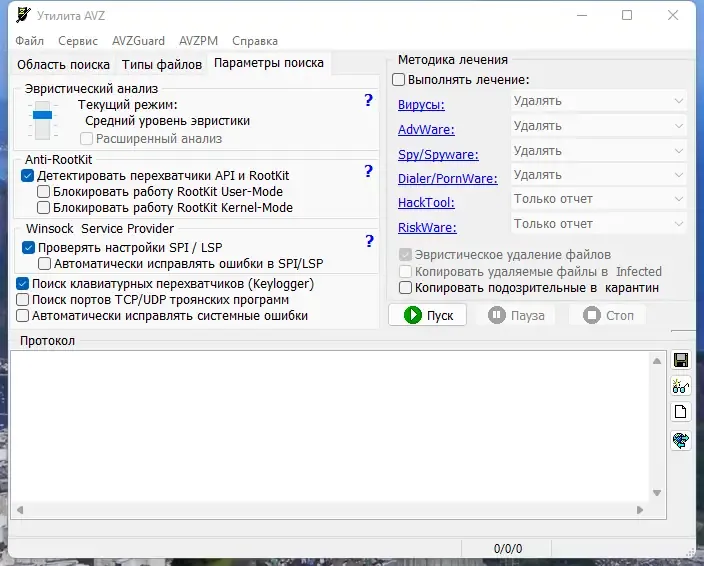The width and height of the screenshot is (704, 566).
Task: Click the protocol horizontal scrollbar left arrow
Action: (20, 510)
